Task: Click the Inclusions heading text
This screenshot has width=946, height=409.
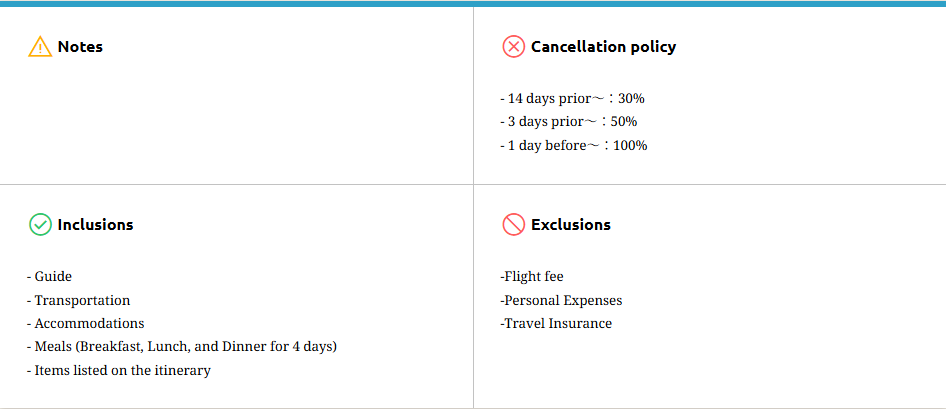Action: pyautogui.click(x=95, y=225)
